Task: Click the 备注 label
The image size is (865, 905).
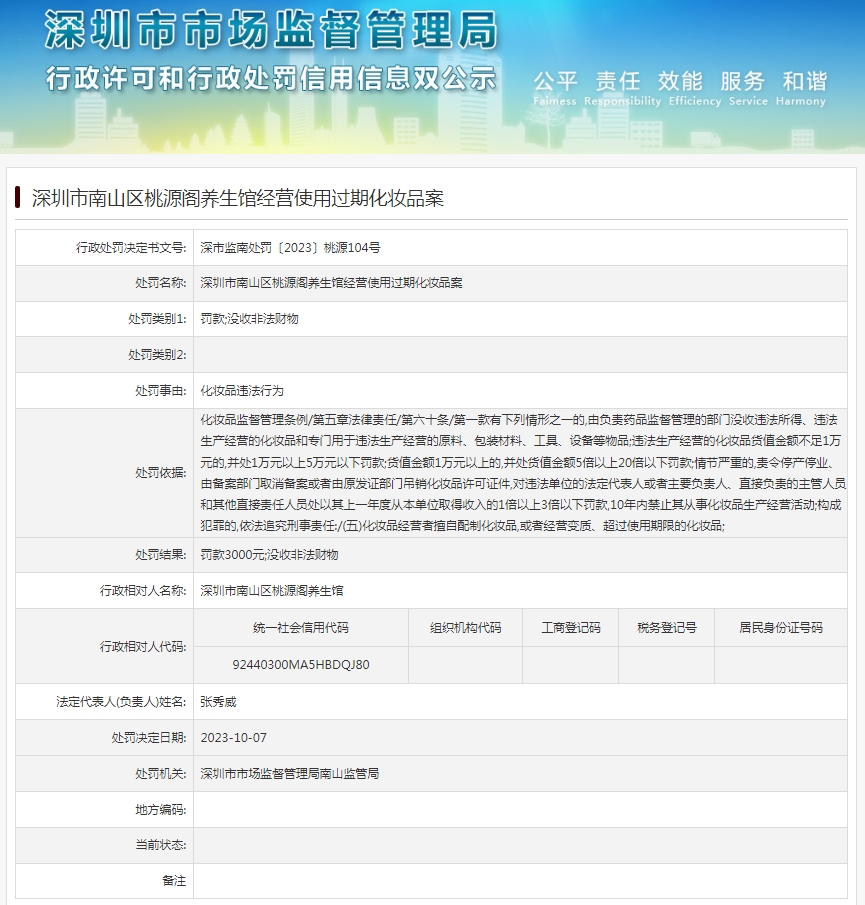Action: (x=174, y=881)
